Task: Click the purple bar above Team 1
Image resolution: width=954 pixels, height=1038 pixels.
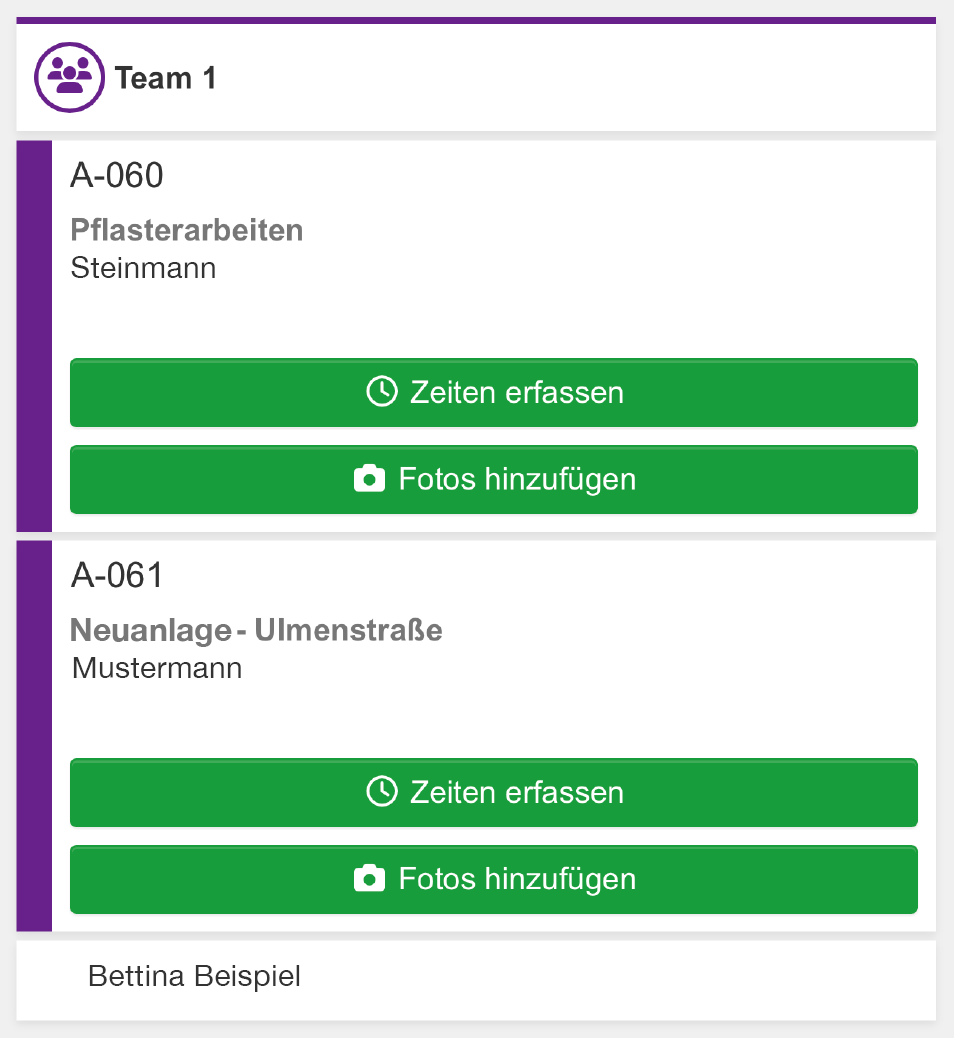Action: (x=476, y=21)
